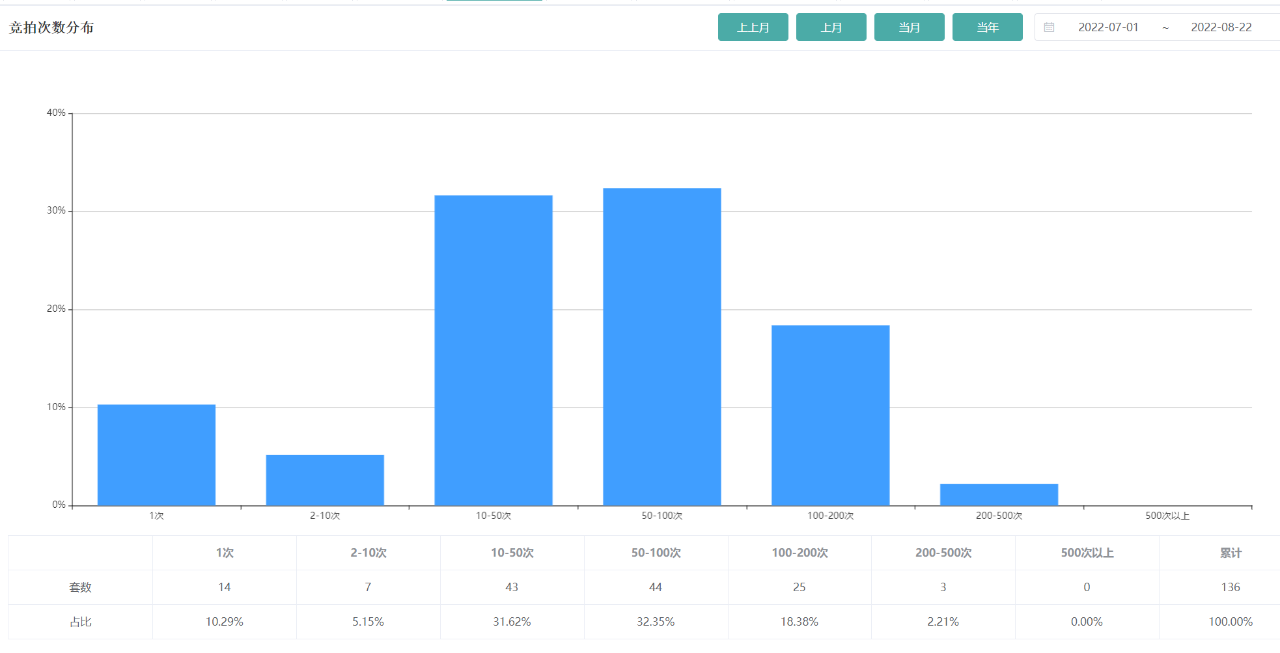Select the 上月 quick filter button
The image size is (1280, 653).
click(831, 28)
